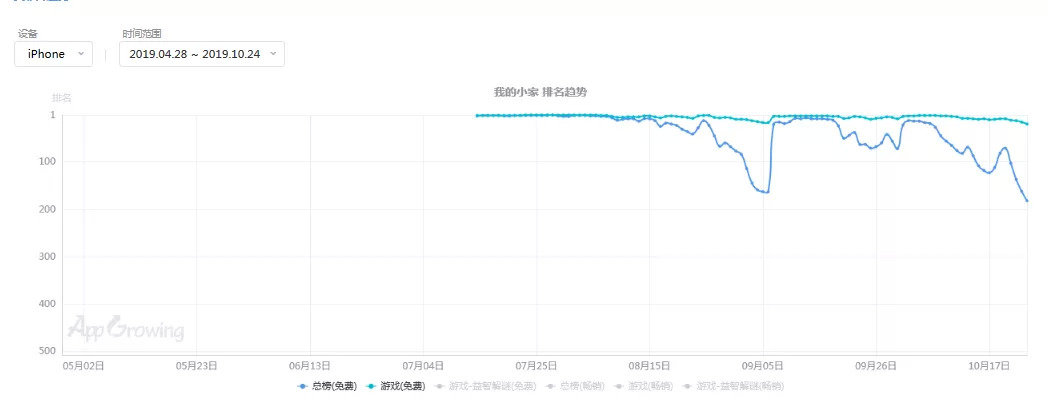This screenshot has width=1048, height=411.
Task: Select the 06月13日 date axis label
Action: [x=310, y=366]
